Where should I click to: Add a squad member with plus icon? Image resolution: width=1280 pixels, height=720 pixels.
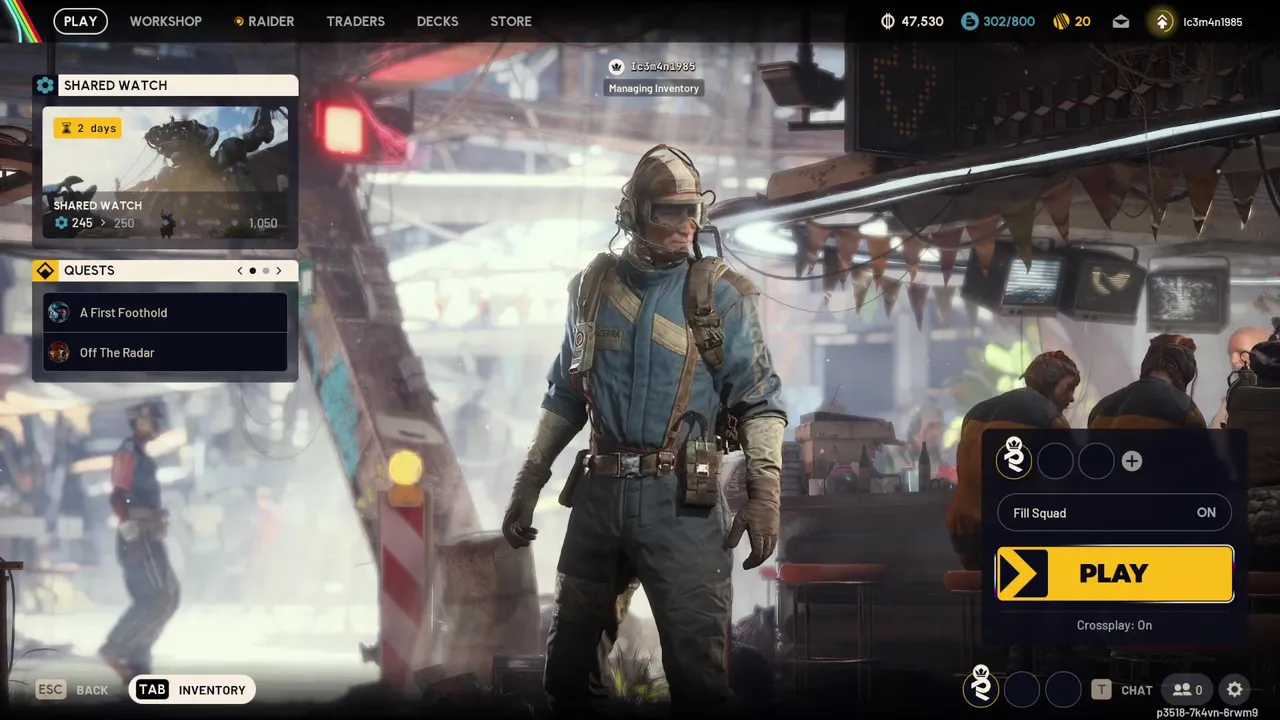pos(1131,461)
